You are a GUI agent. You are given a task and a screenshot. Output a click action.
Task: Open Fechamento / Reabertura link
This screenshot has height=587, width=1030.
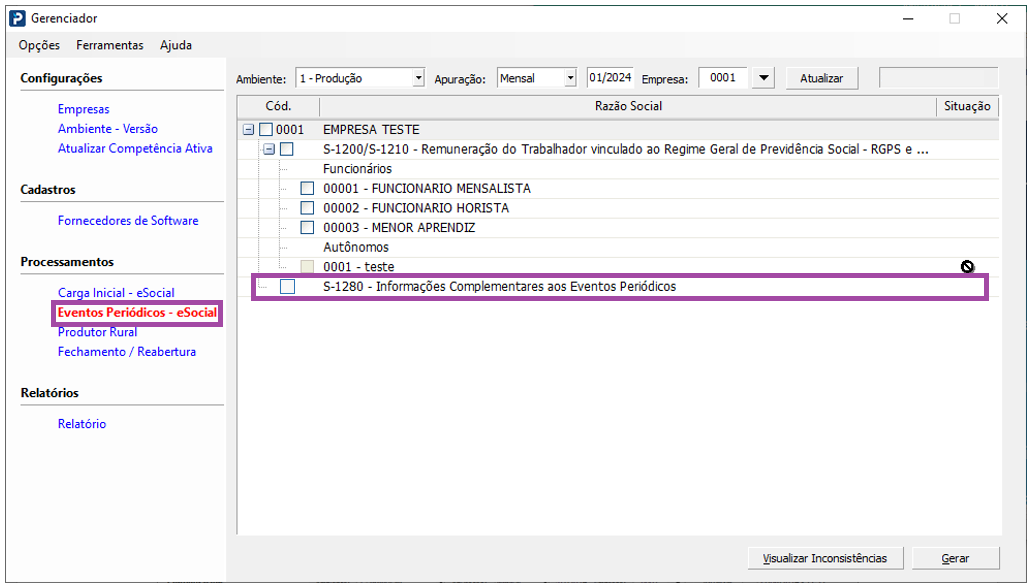127,352
